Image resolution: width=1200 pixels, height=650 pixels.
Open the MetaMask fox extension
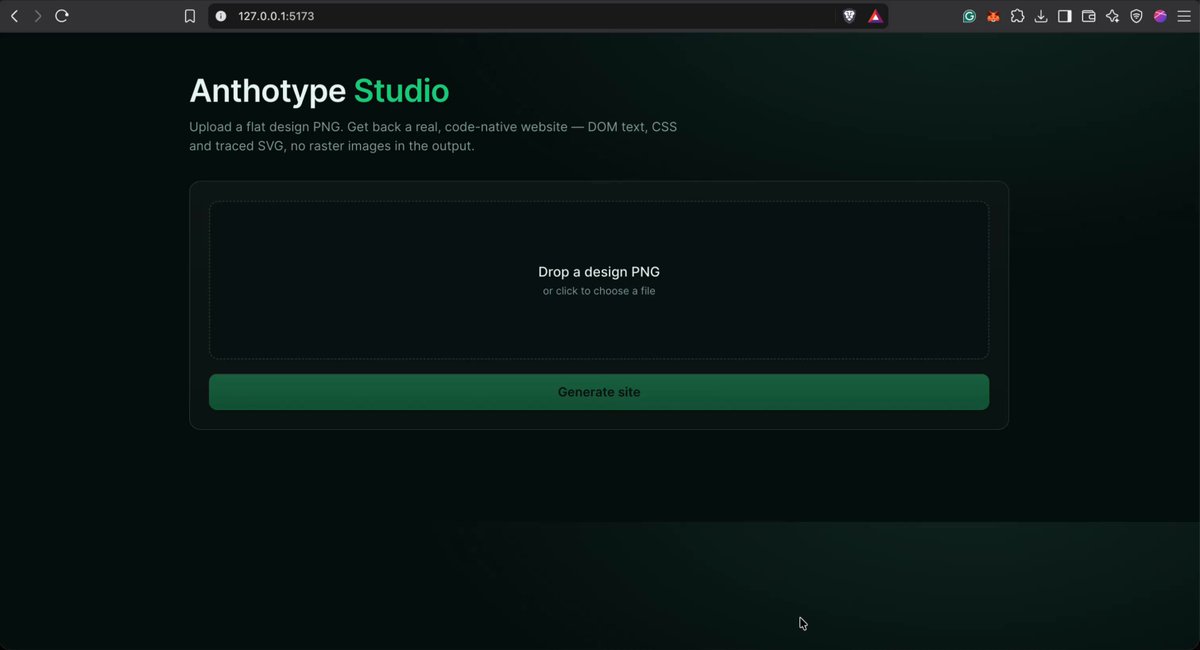(993, 16)
